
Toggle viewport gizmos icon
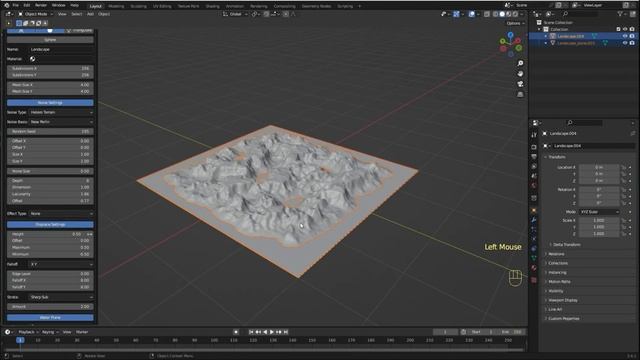pos(456,14)
